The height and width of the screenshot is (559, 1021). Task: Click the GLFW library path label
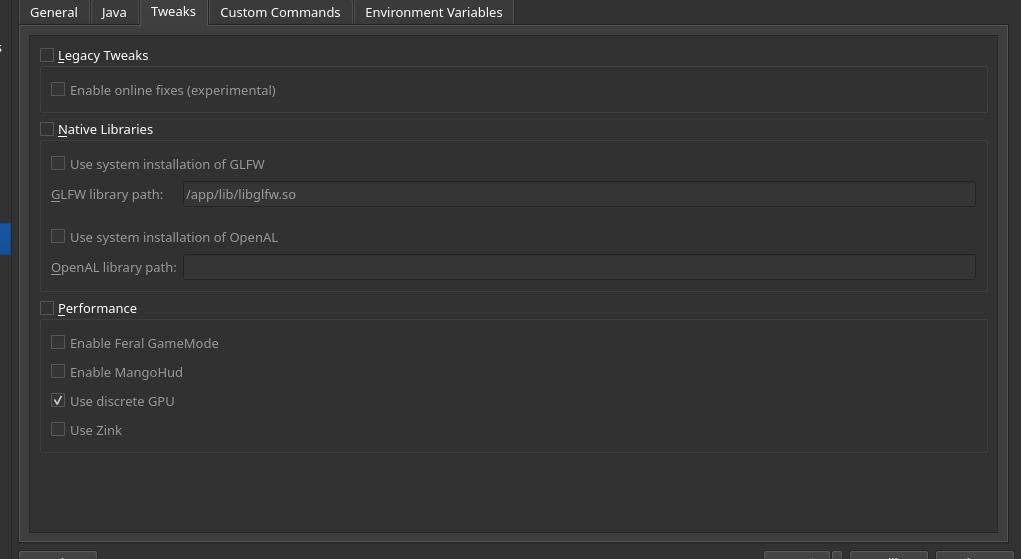point(107,195)
